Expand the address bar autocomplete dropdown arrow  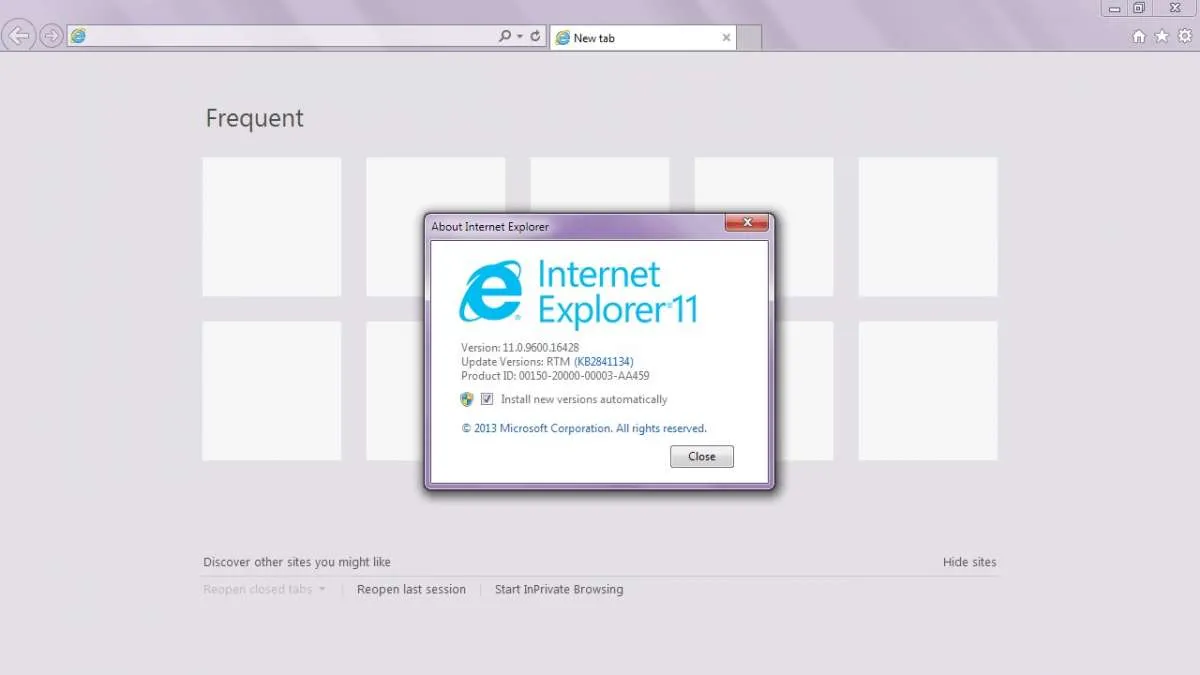click(x=520, y=36)
